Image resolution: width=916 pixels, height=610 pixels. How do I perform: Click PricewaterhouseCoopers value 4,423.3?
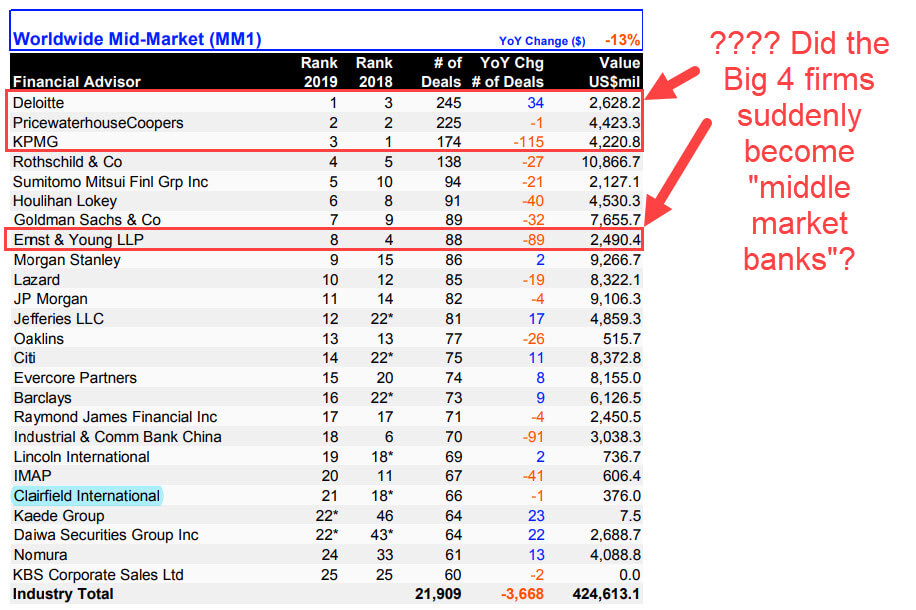click(615, 123)
